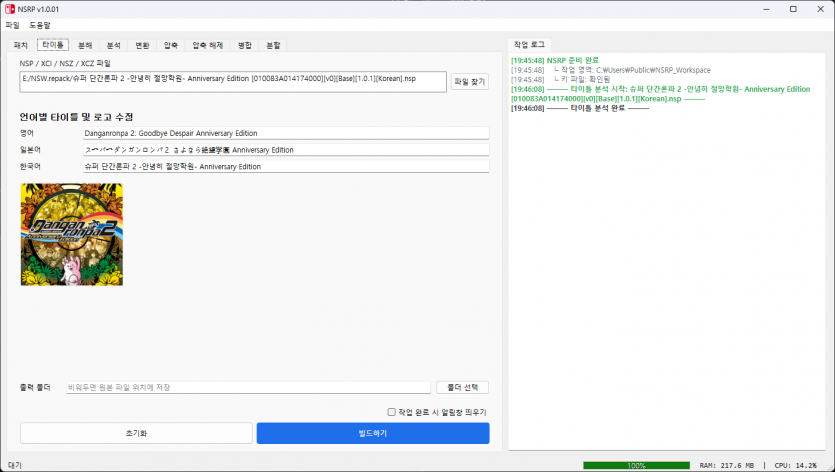Maximize the NSRP window

coord(793,9)
